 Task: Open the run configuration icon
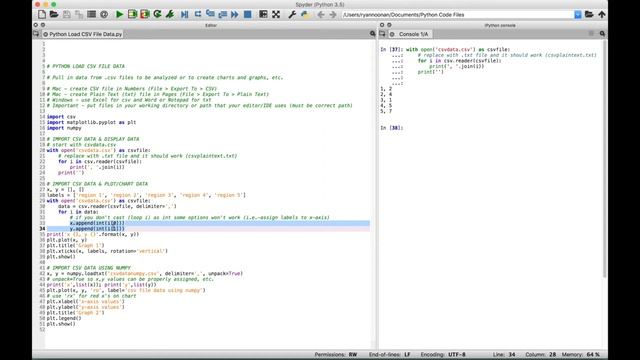click(x=170, y=14)
